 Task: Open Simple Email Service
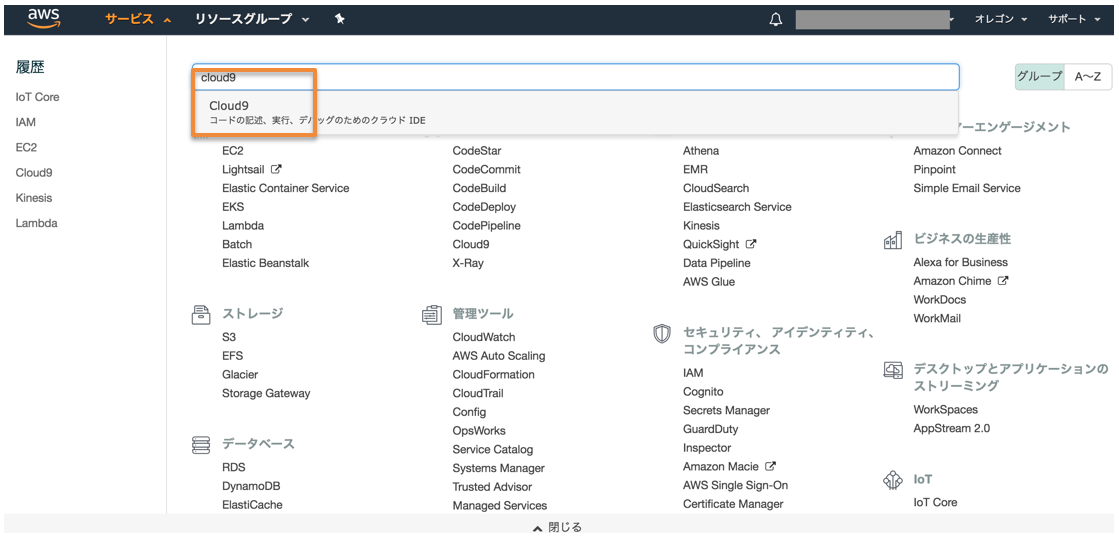(967, 188)
